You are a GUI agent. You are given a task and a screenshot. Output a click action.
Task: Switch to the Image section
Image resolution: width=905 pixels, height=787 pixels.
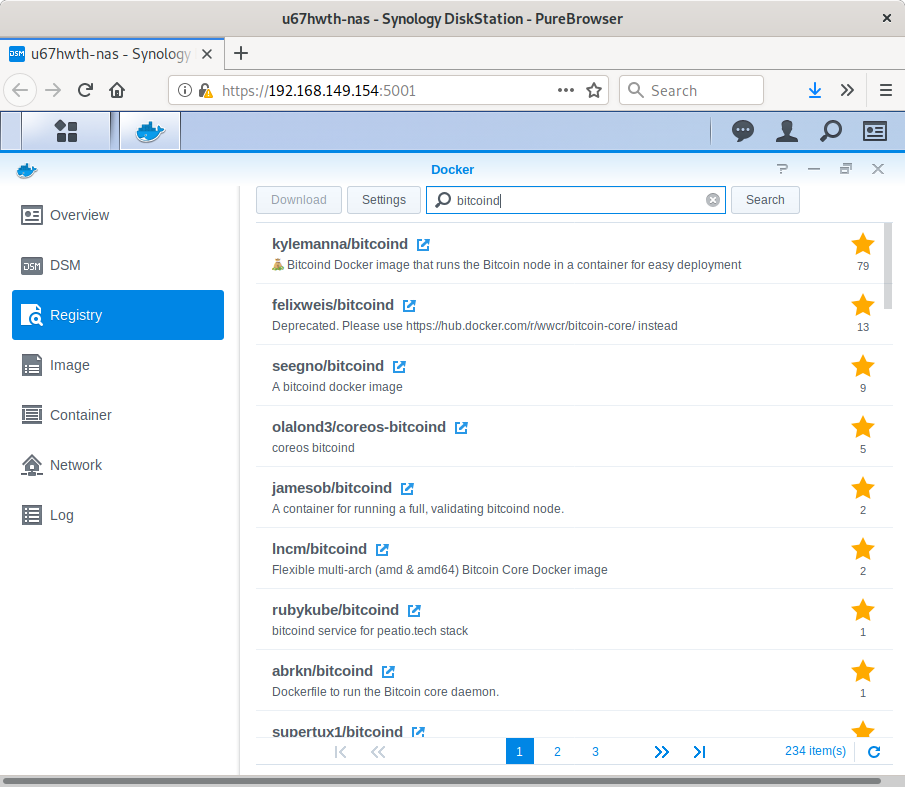[x=118, y=365]
